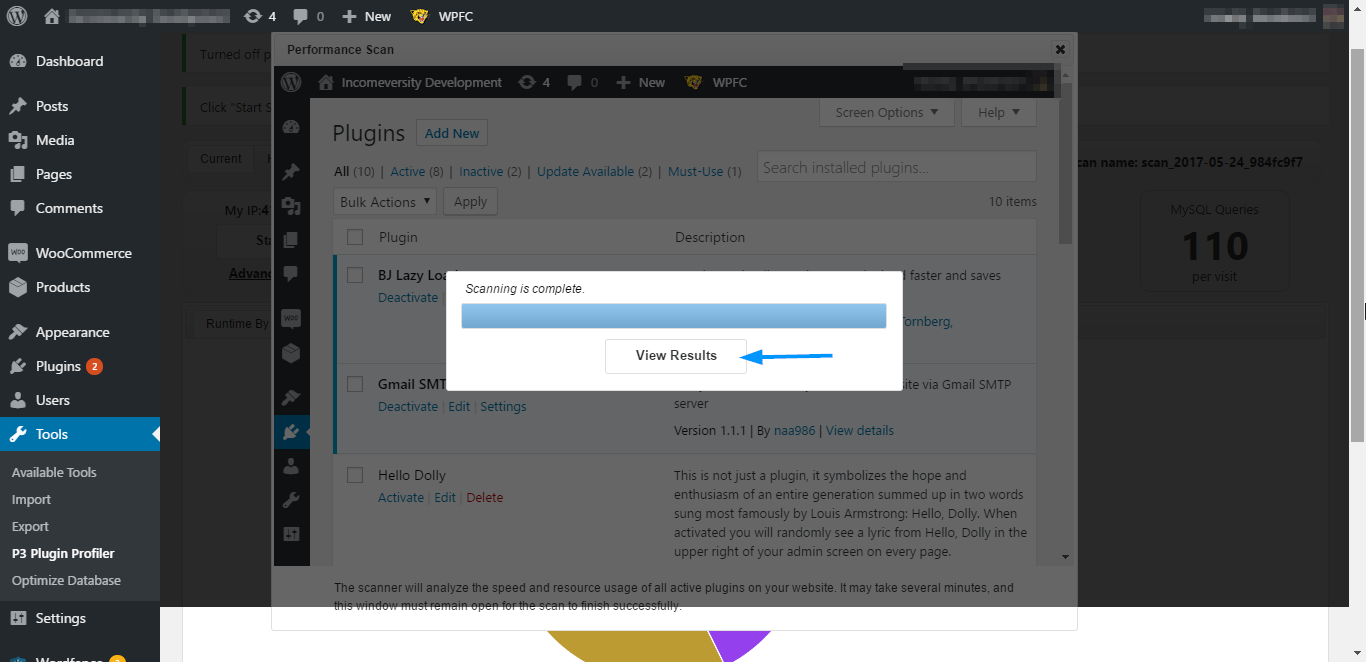Tick the Hello Dolly plugin checkbox
Screen dimensions: 1366x662
(x=355, y=475)
